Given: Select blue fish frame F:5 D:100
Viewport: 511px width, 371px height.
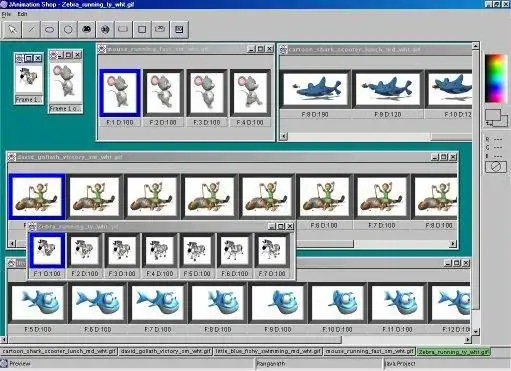Looking at the screenshot, I should 38,303.
